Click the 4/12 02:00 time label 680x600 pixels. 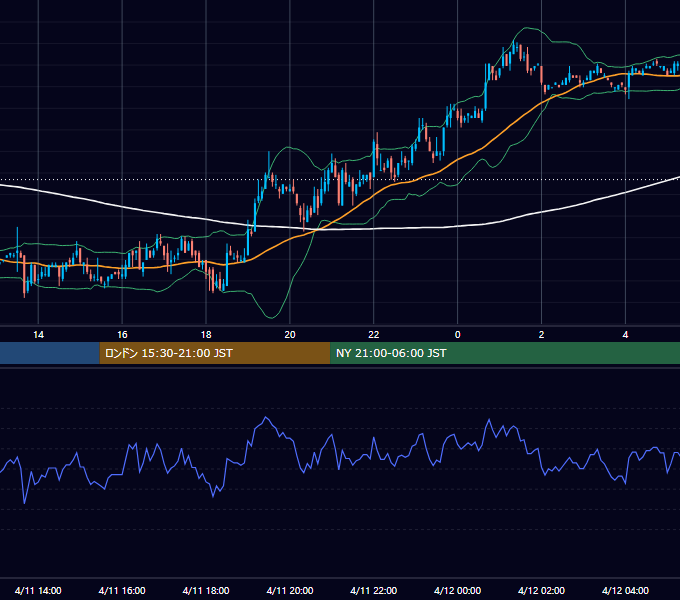(x=541, y=590)
